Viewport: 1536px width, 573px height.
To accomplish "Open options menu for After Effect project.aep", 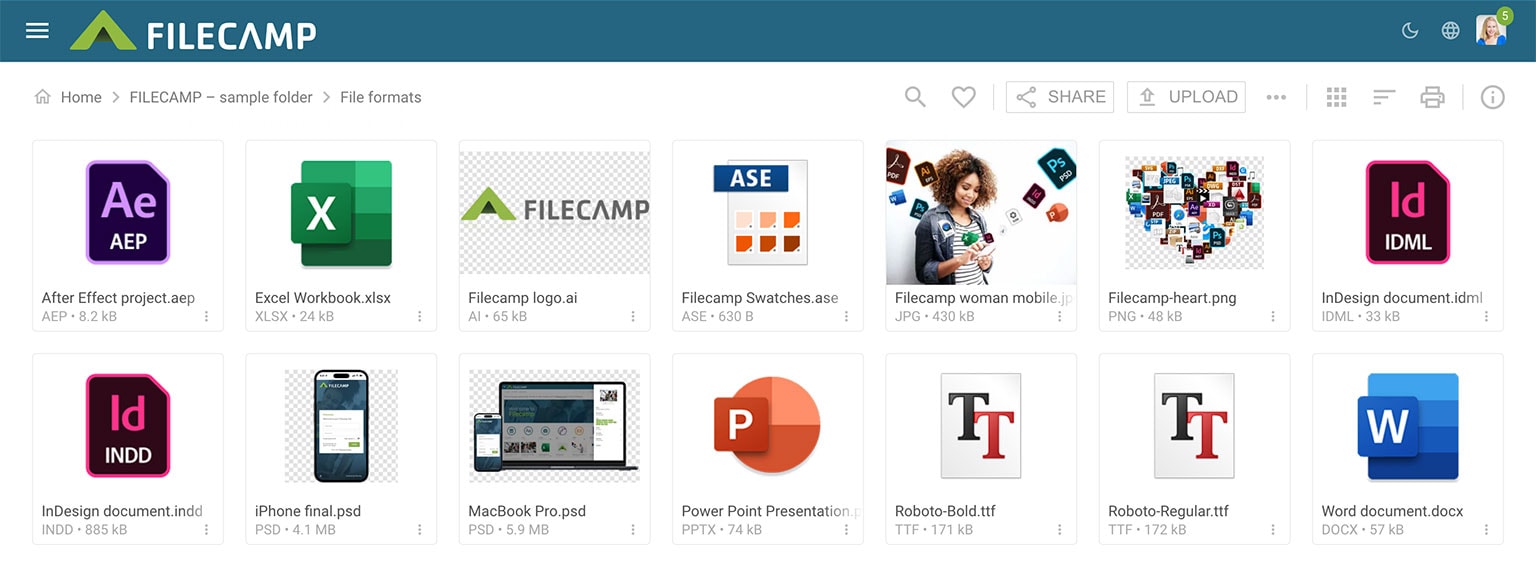I will click(x=207, y=316).
